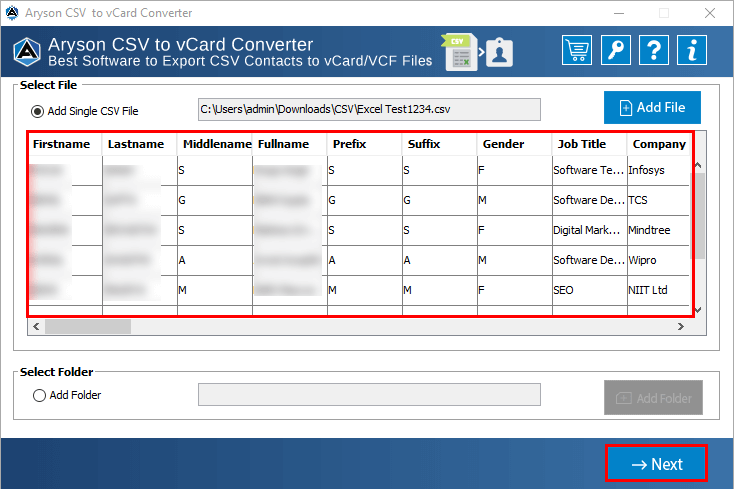This screenshot has height=489, width=734.
Task: Click the Add File button
Action: (652, 108)
